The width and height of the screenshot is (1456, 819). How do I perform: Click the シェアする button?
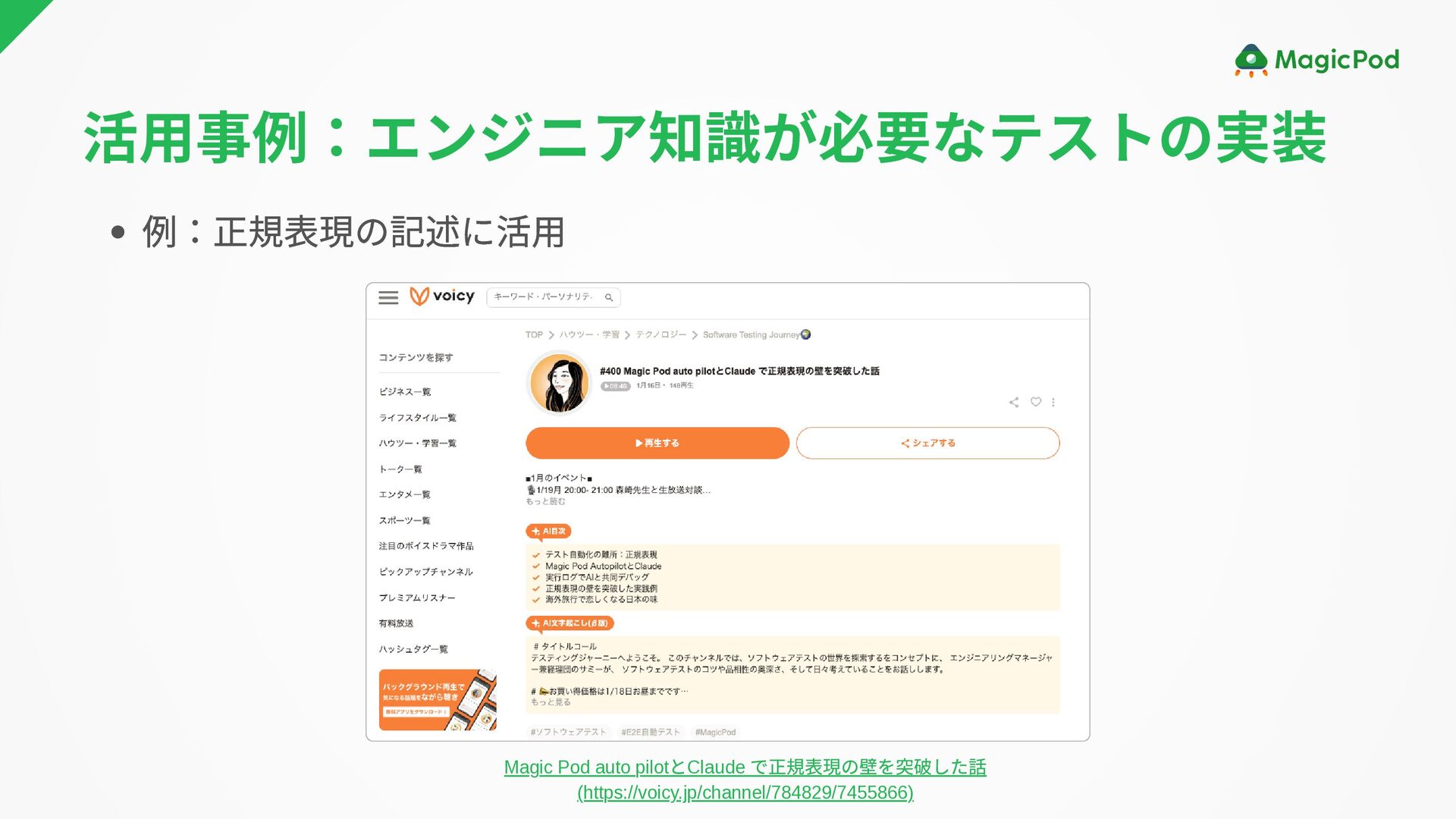(927, 443)
